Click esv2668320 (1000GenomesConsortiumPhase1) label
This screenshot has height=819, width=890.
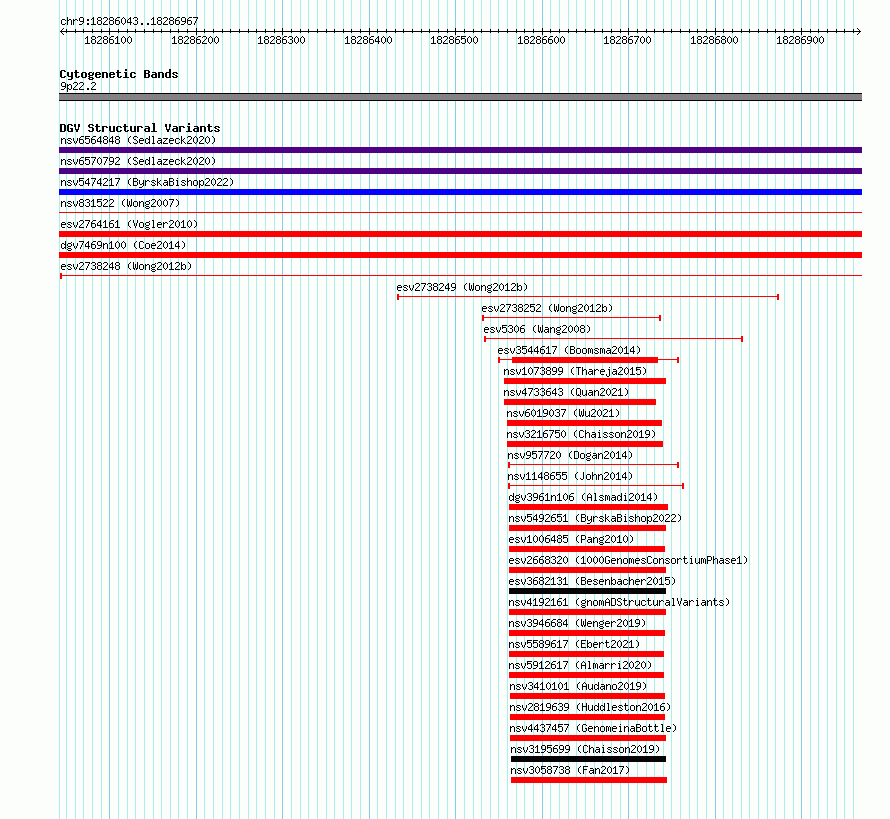628,560
